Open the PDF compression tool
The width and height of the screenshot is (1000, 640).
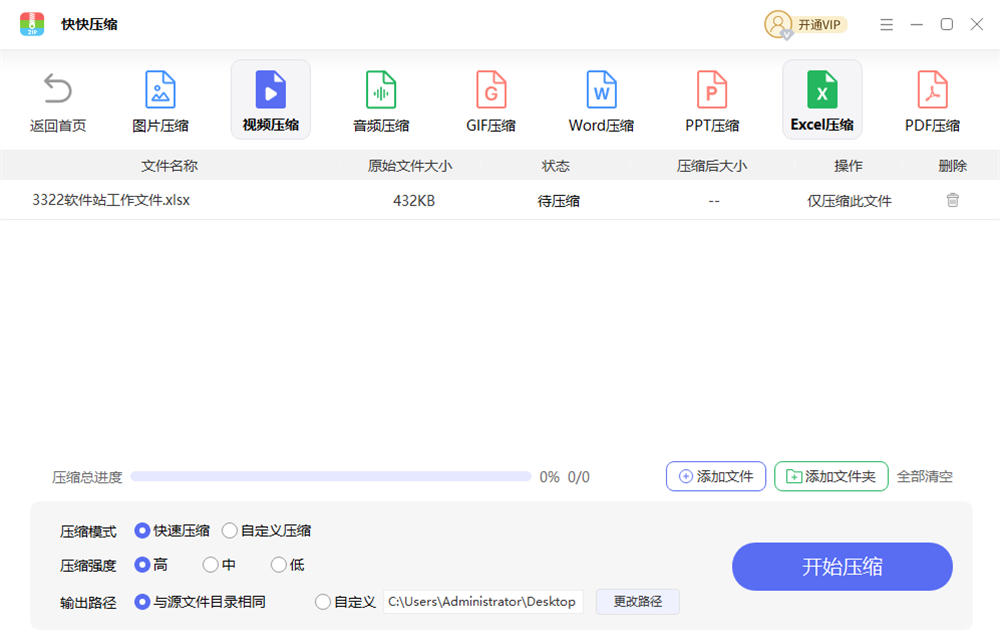coord(932,90)
